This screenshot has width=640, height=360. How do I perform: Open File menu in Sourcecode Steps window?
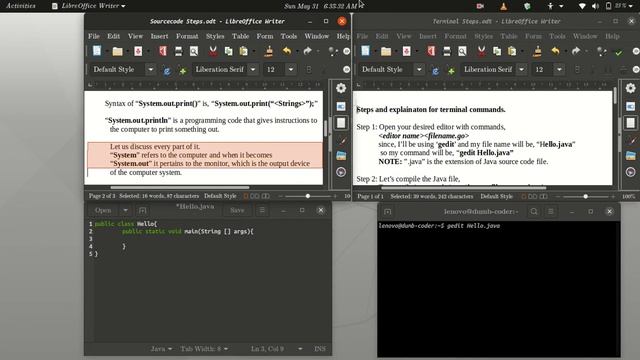tap(94, 36)
